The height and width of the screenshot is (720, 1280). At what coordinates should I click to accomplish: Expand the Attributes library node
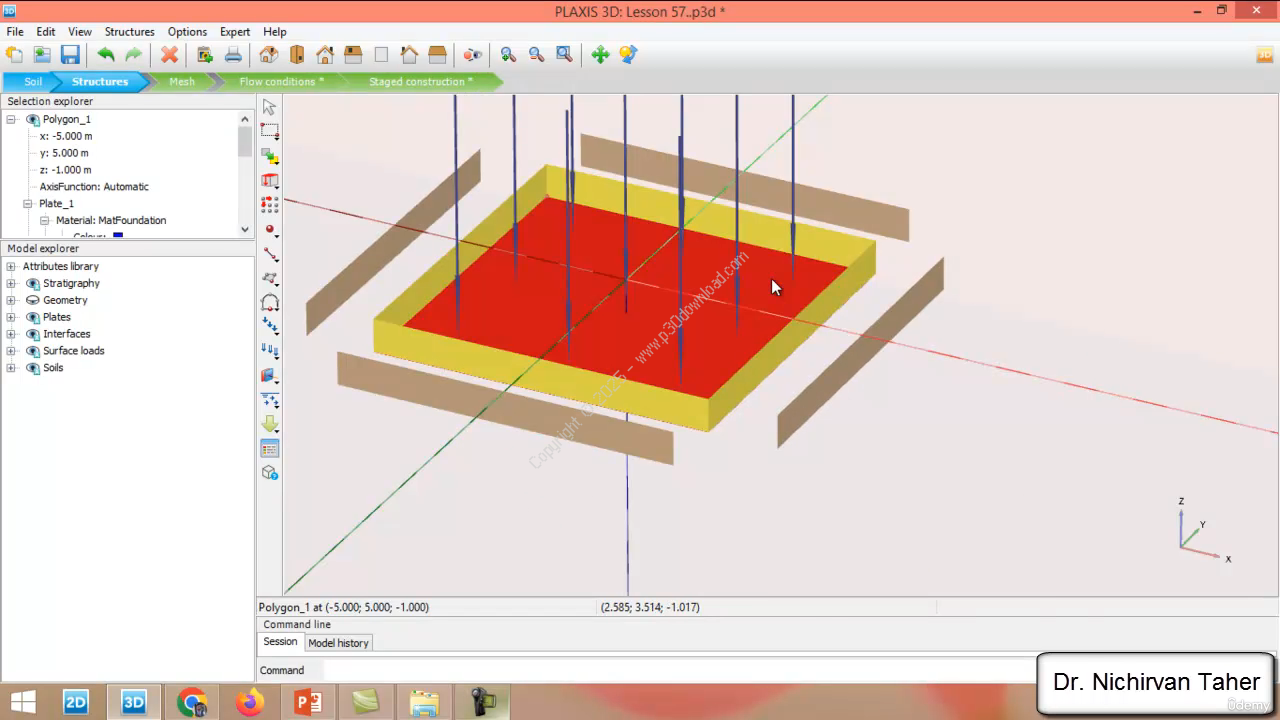click(11, 267)
